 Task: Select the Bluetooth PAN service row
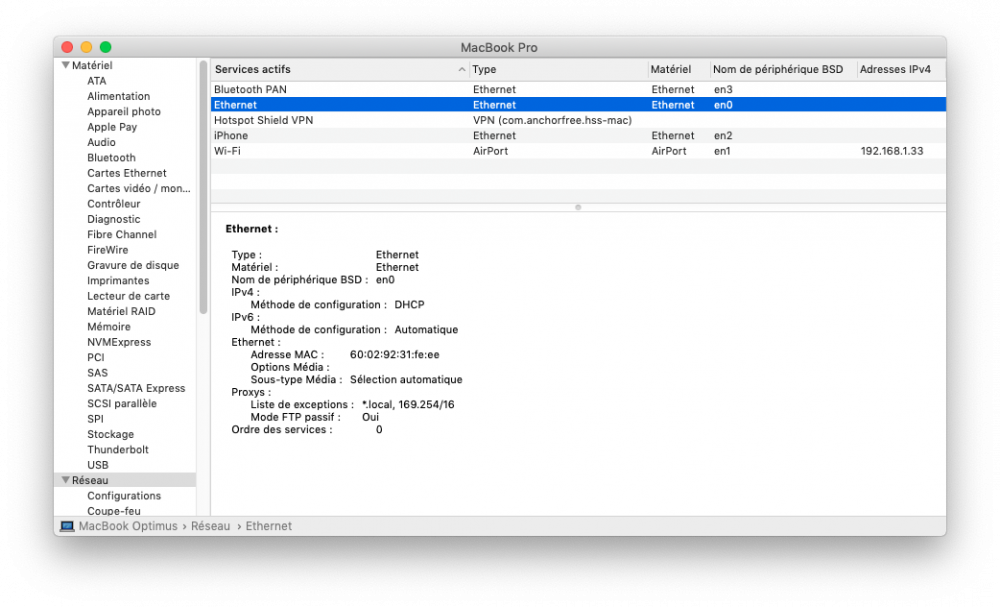pos(578,89)
